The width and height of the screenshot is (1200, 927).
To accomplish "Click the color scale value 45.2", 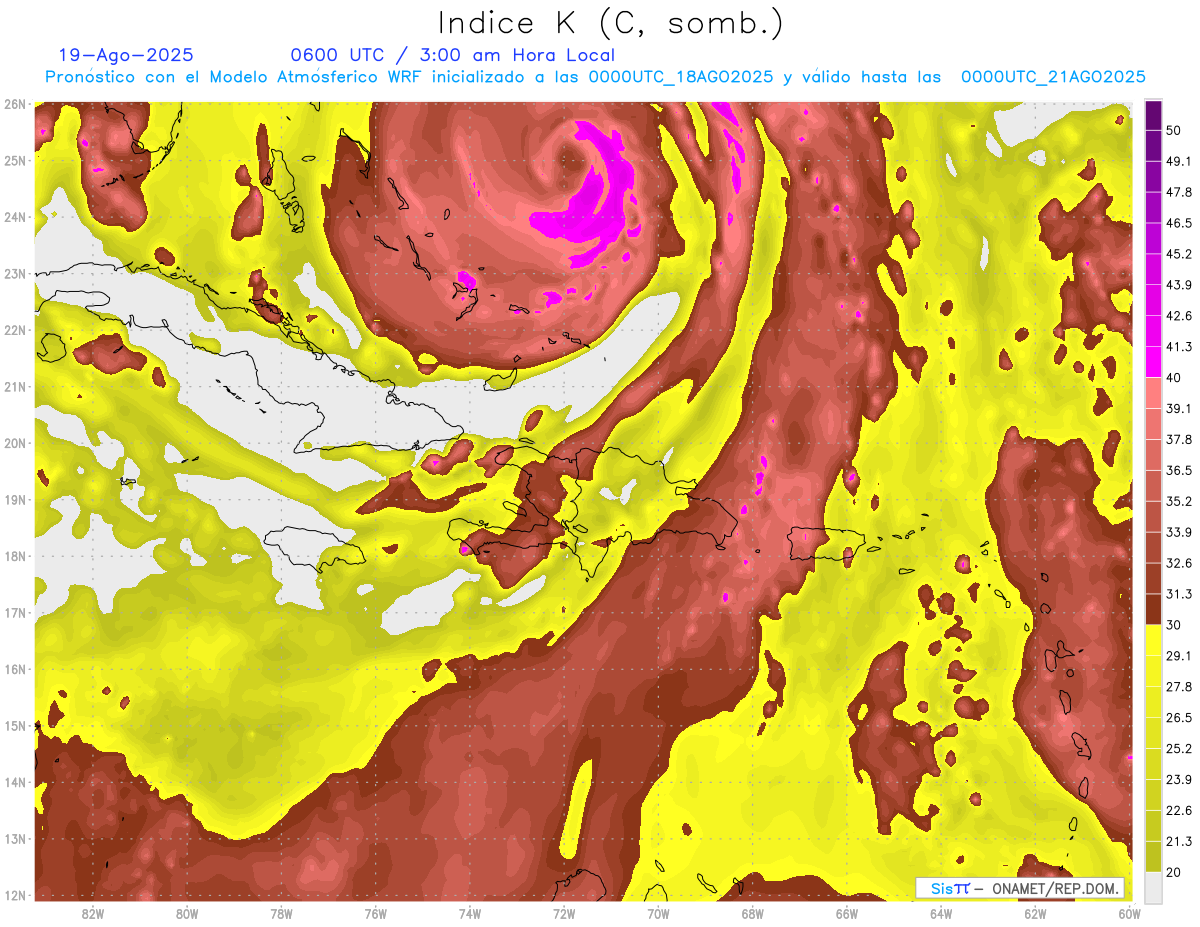I will pyautogui.click(x=1179, y=254).
